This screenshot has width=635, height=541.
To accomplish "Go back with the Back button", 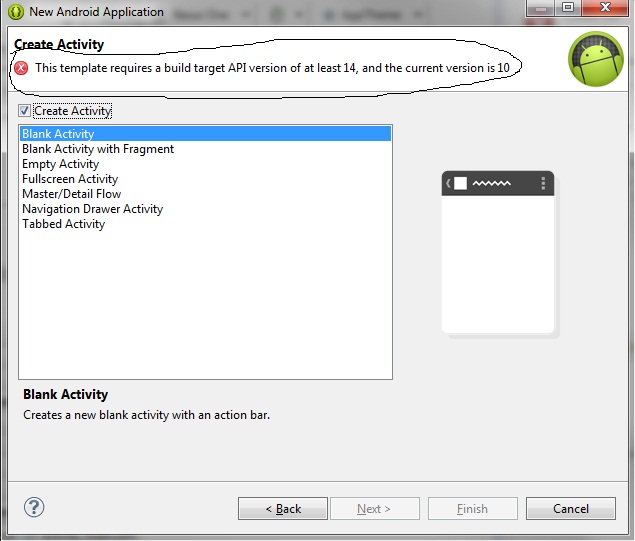I will point(283,509).
